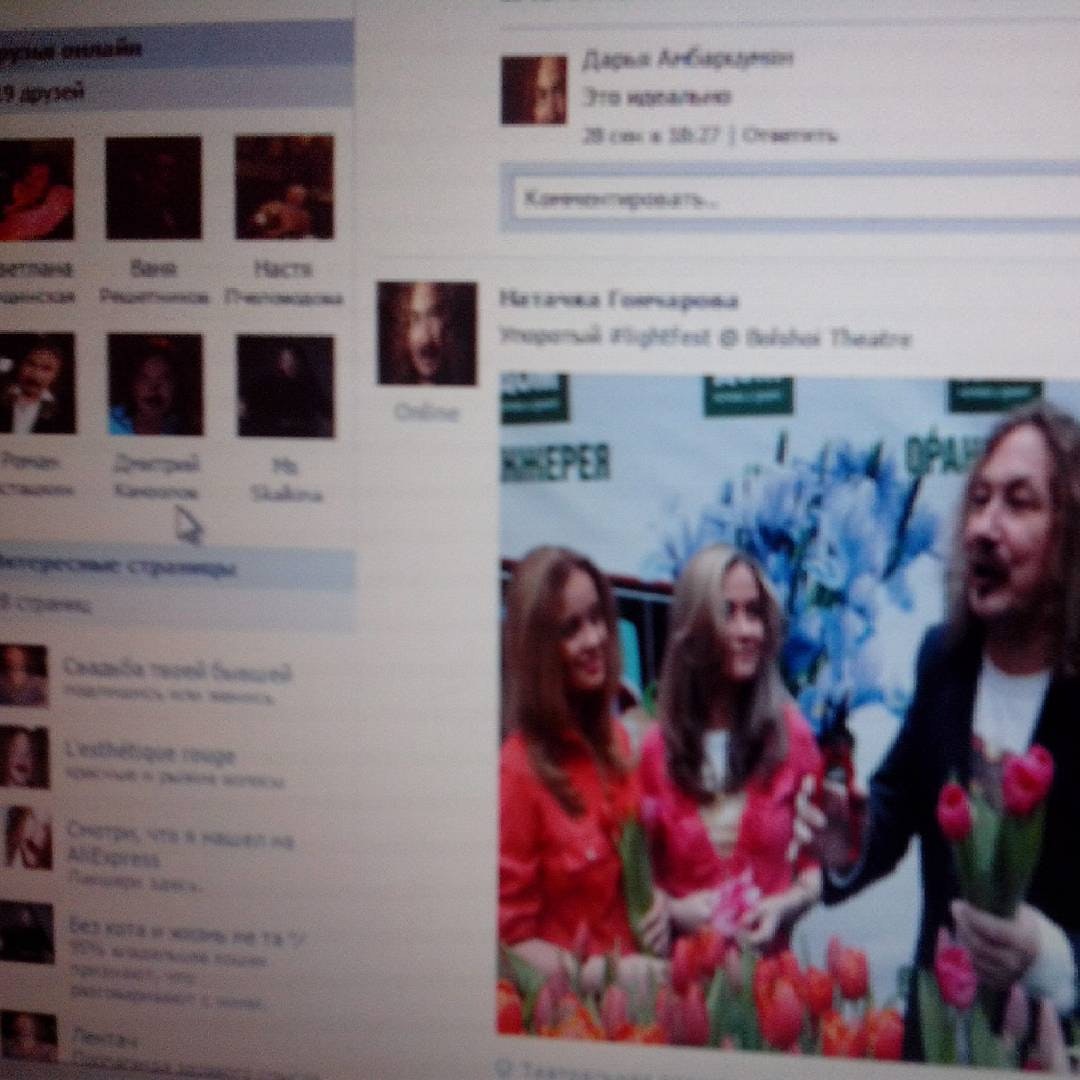Screen dimensions: 1080x1080
Task: Open Ваня Решетников's friend avatar
Action: tap(154, 187)
